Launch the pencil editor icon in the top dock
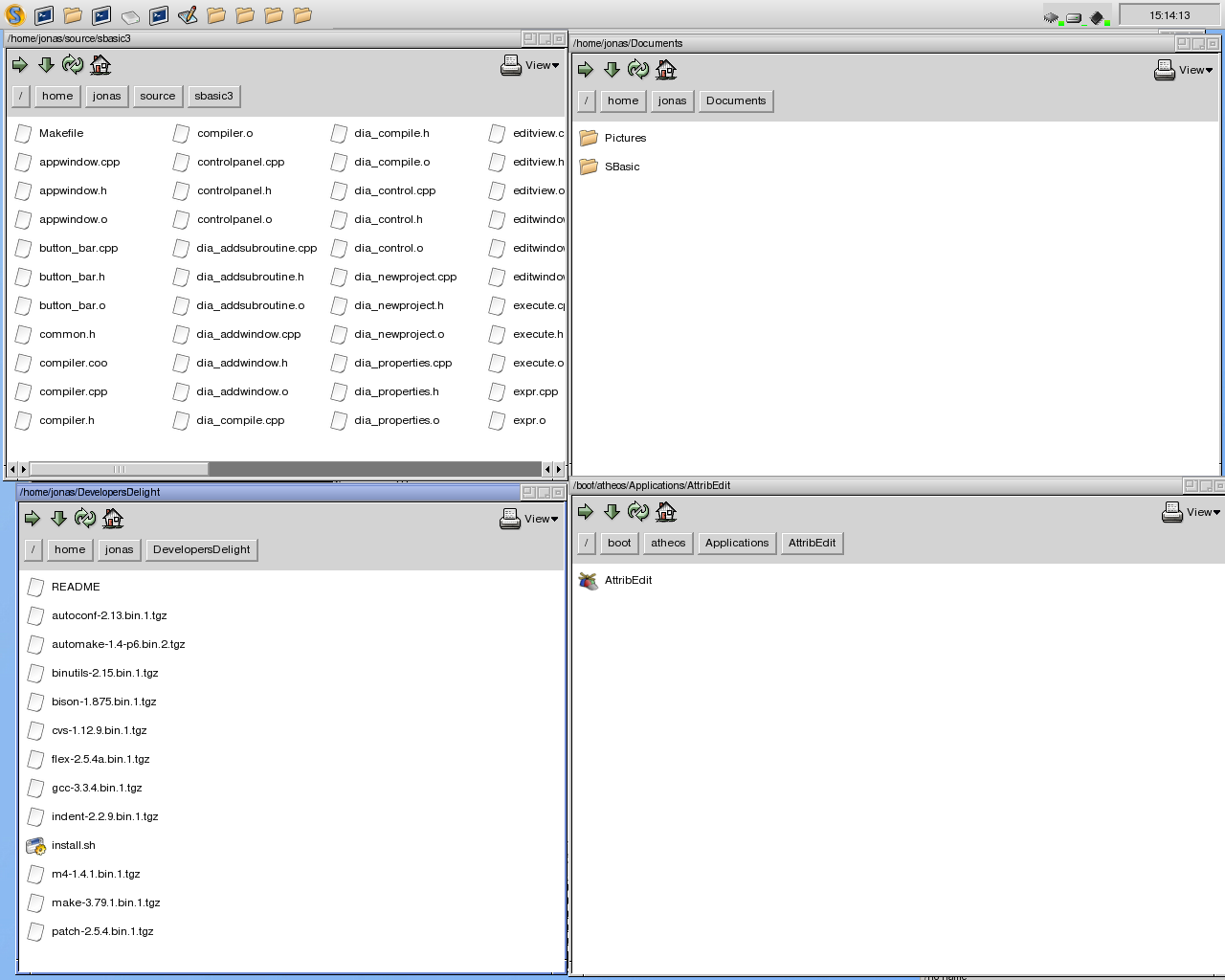Screen dimensions: 1225x980 click(188, 15)
